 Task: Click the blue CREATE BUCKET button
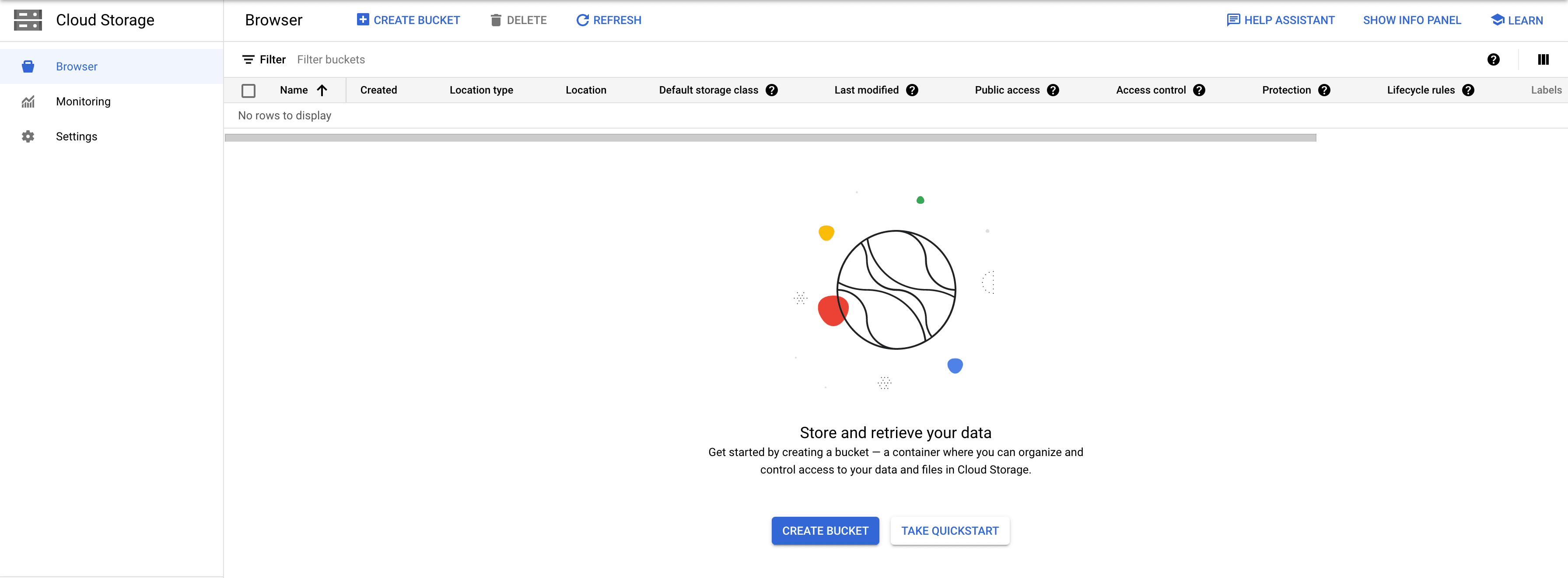point(825,530)
